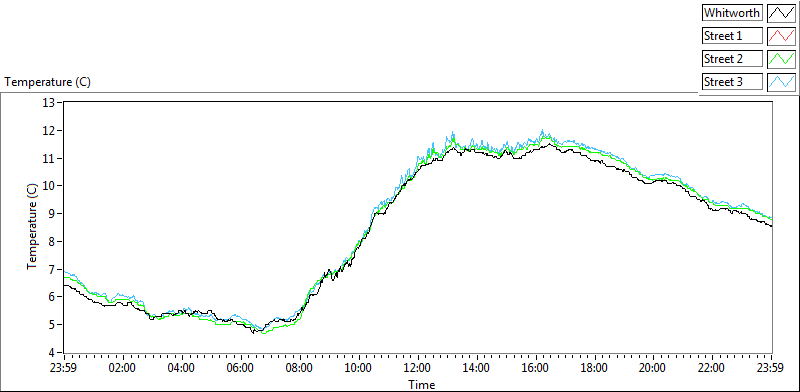Click the Street 2 green plot line icon
Viewport: 800px width, 392px height.
coord(781,59)
